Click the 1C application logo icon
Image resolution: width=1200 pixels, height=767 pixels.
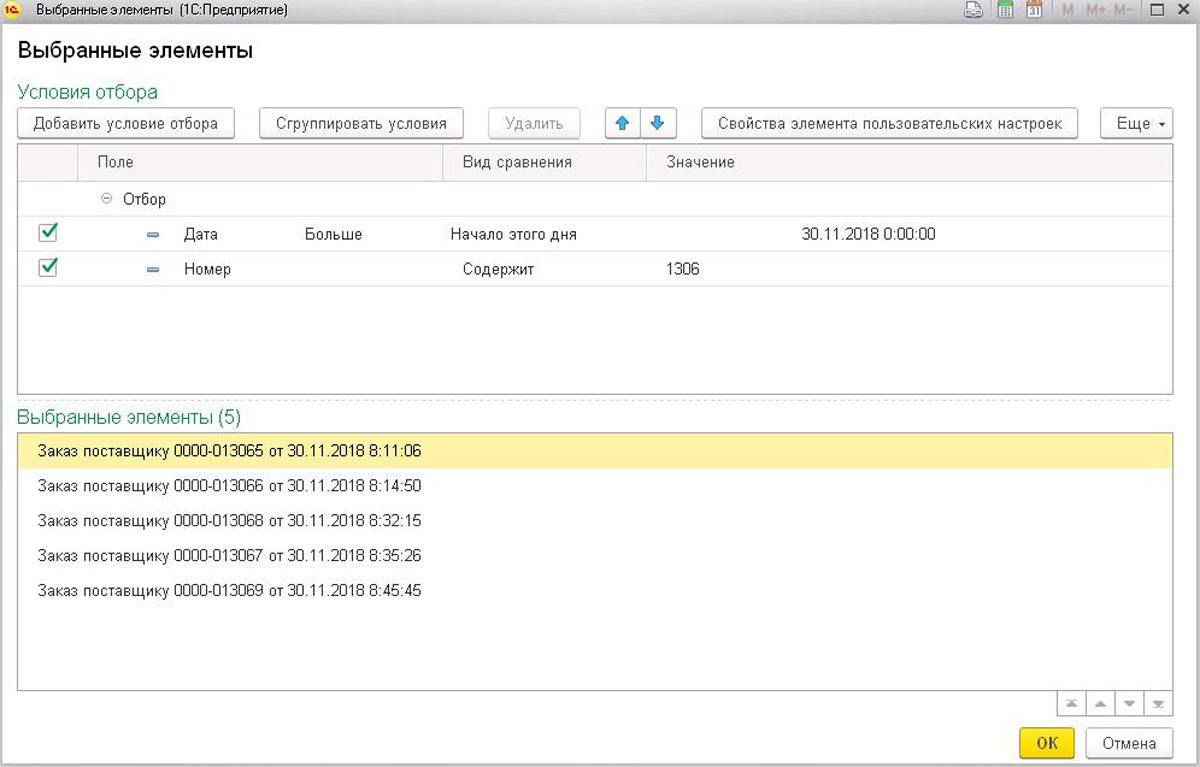14,11
